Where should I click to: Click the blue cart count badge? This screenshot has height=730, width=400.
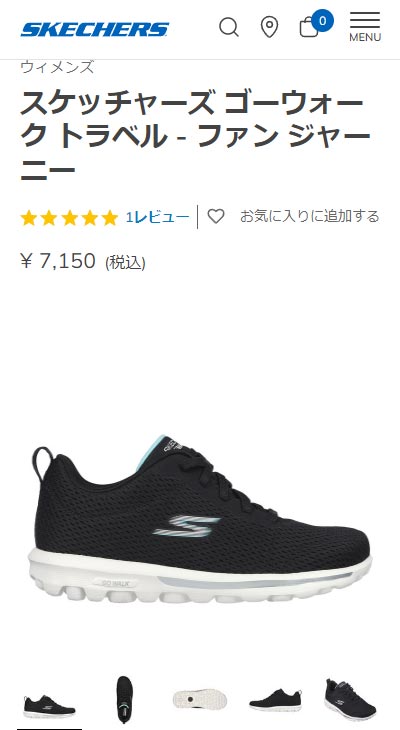coord(323,20)
